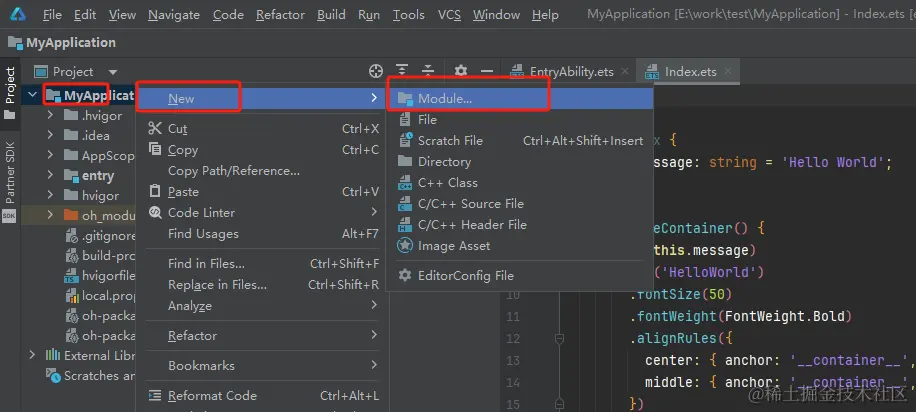Open the Run menu
The height and width of the screenshot is (412, 916).
tap(369, 15)
